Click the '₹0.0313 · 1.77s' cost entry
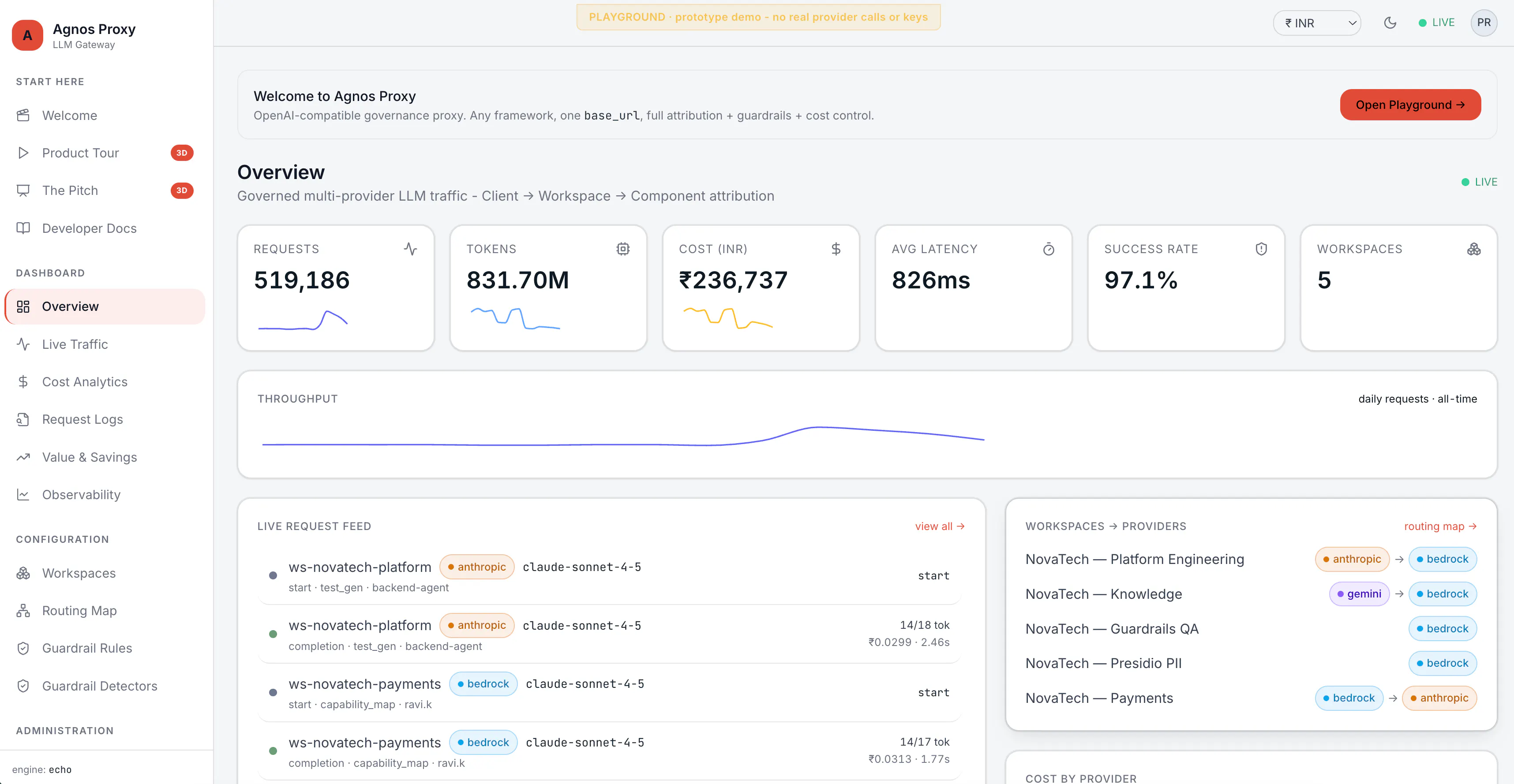1514x784 pixels. pos(909,759)
